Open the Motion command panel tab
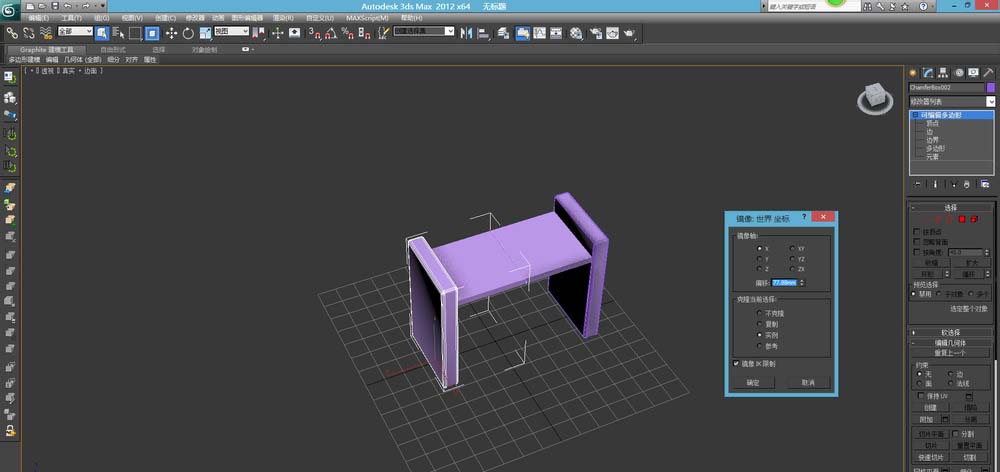The width and height of the screenshot is (1000, 472). [x=958, y=72]
